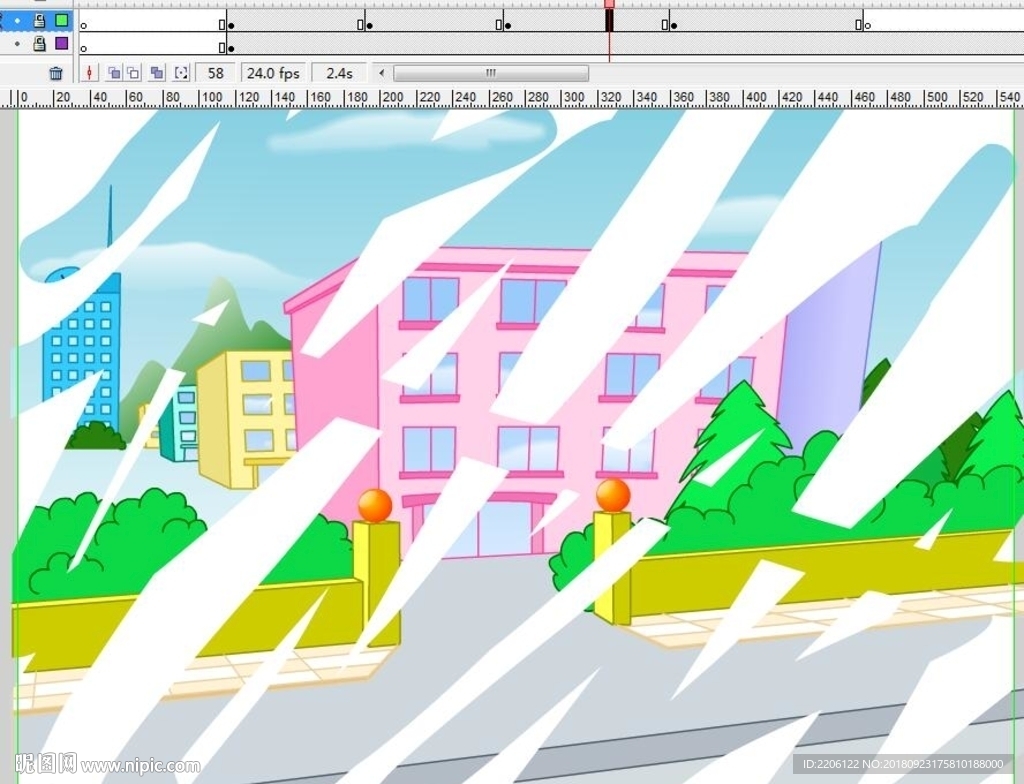Turn on Edit Multiple Frames
This screenshot has width=1024, height=784.
pos(157,73)
